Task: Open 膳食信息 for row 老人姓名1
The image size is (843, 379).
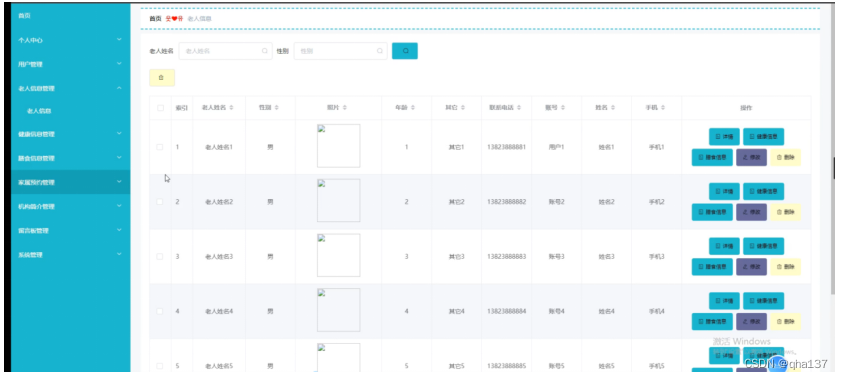Action: (x=712, y=158)
